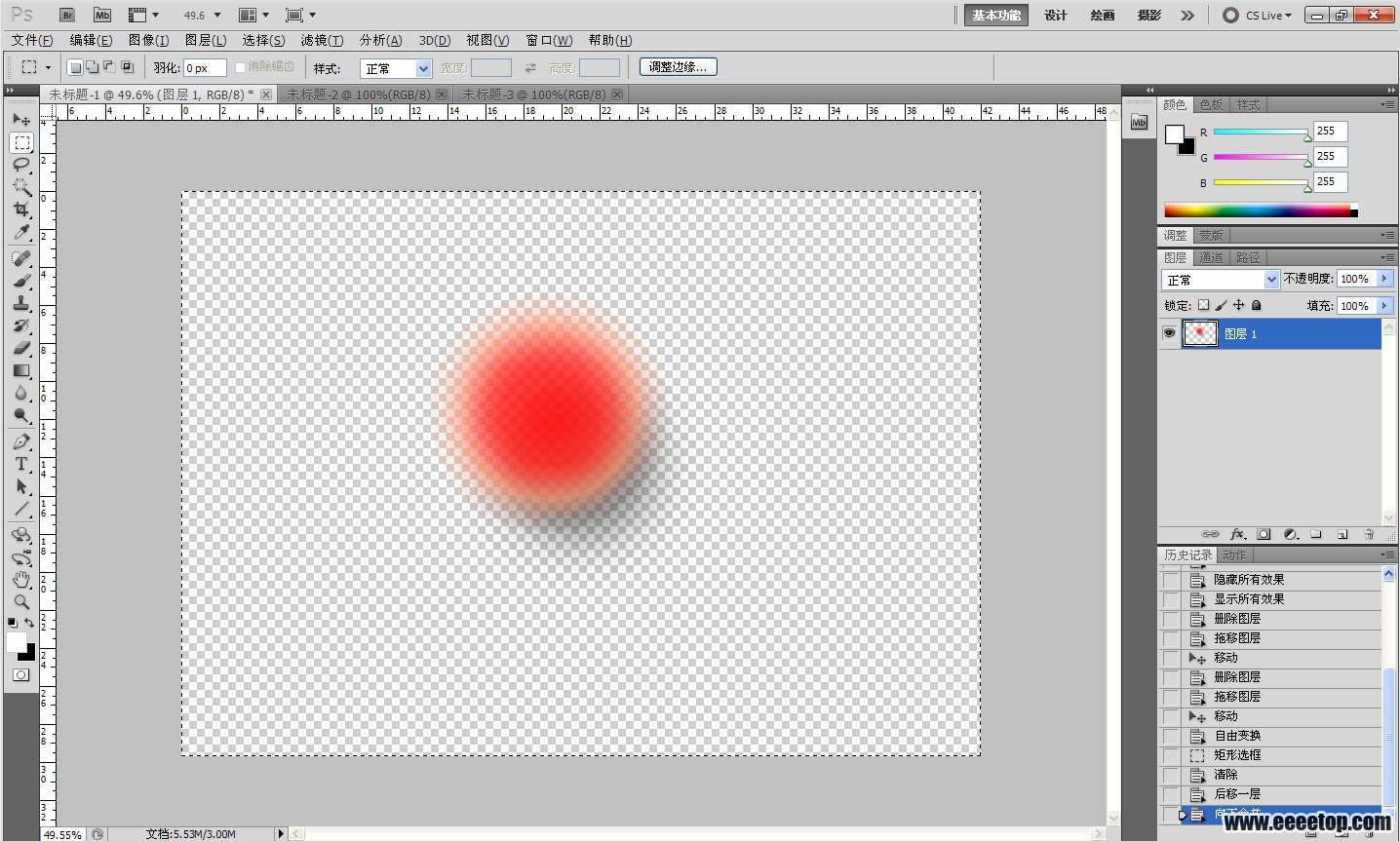Select the Lasso tool
This screenshot has height=841, width=1400.
click(x=21, y=165)
